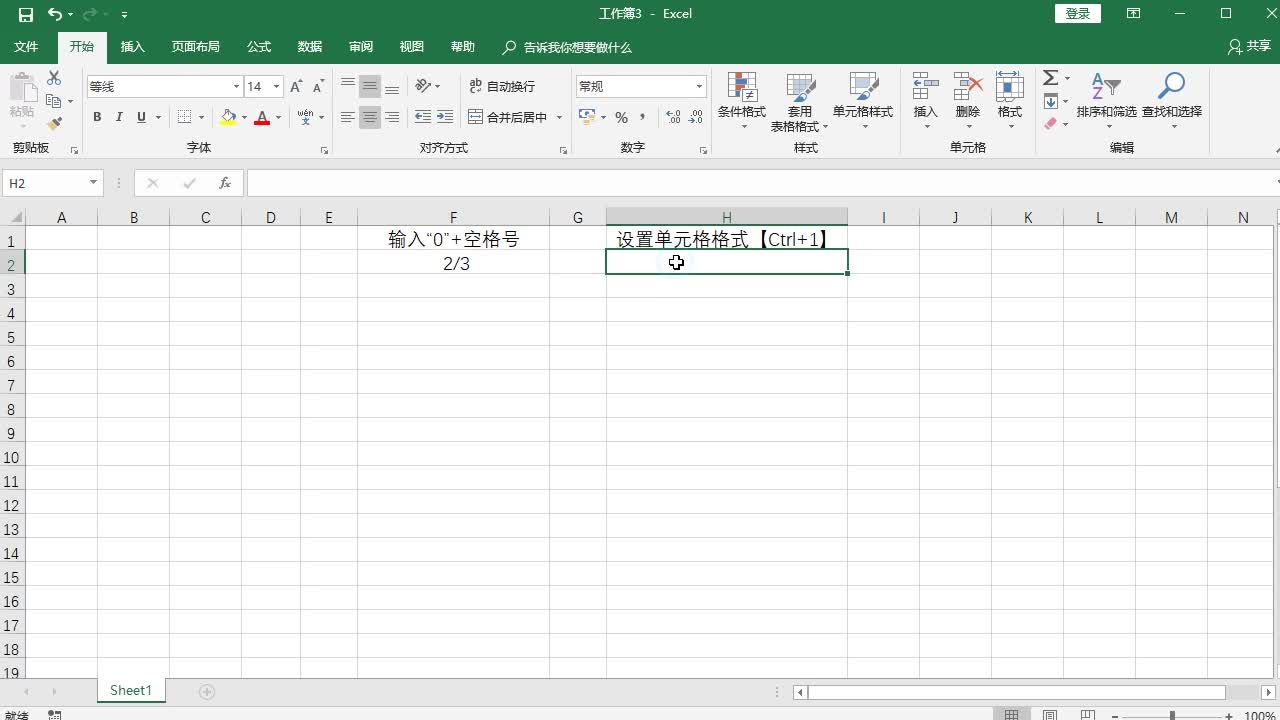Click the text orientation icon
Image resolution: width=1280 pixels, height=720 pixels.
[x=423, y=86]
